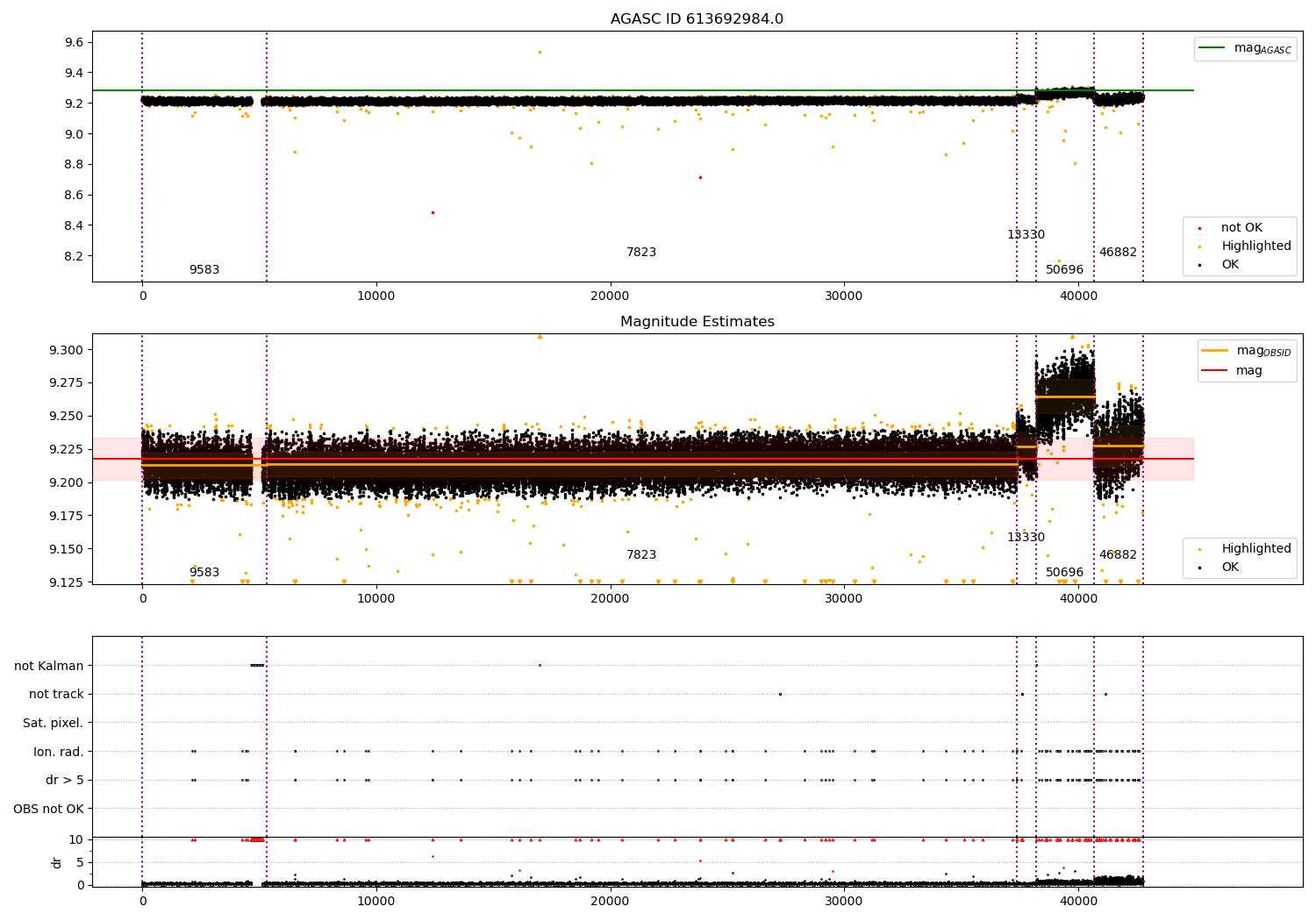Click the red not-OK point near 8.5
The image size is (1316, 921).
pos(433,212)
